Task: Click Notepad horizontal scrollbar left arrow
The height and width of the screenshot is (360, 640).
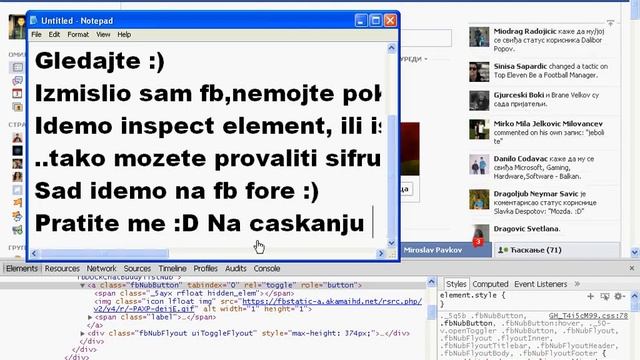Action: 34,254
